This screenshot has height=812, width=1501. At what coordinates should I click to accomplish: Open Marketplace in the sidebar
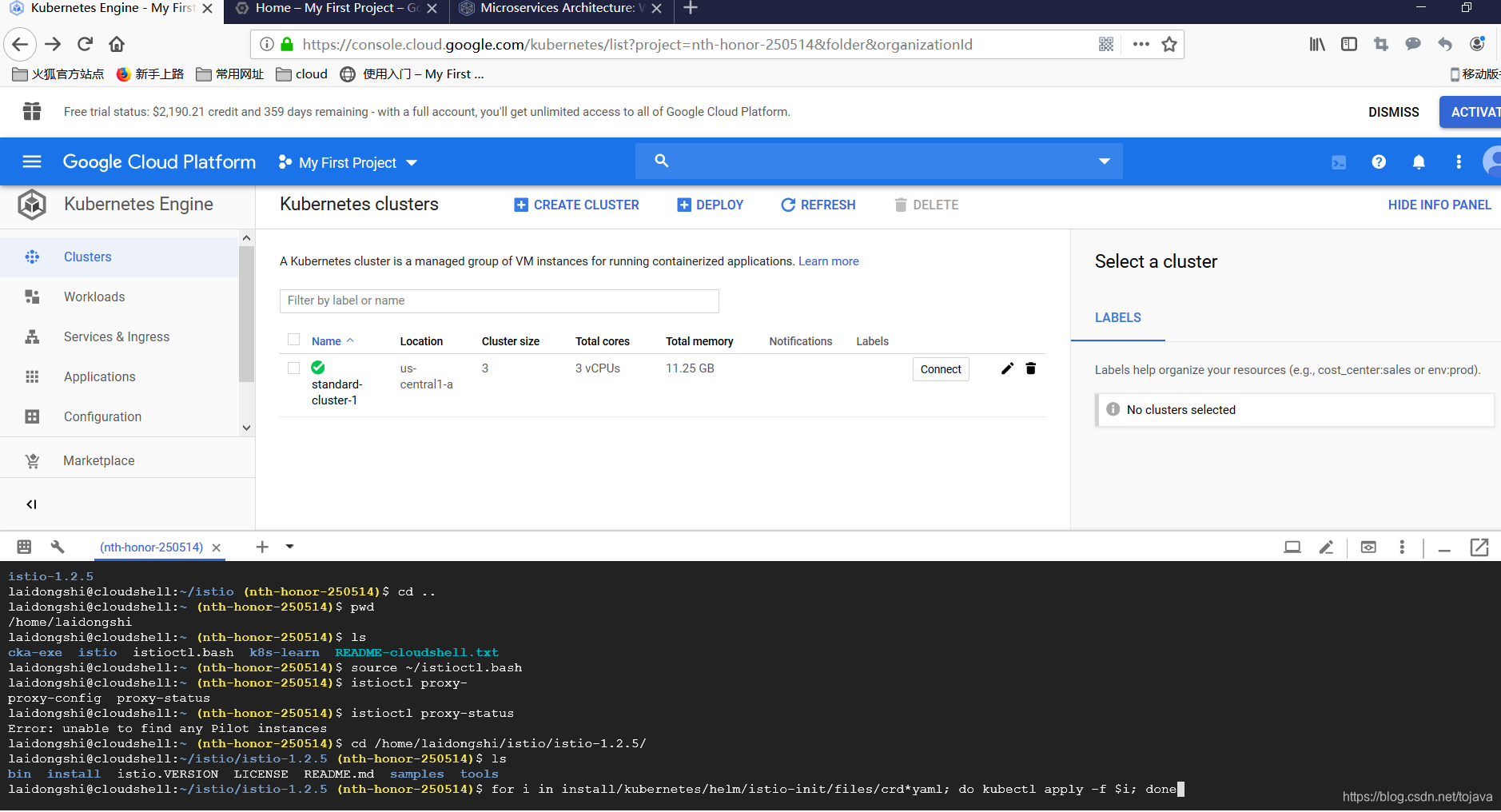click(127, 461)
